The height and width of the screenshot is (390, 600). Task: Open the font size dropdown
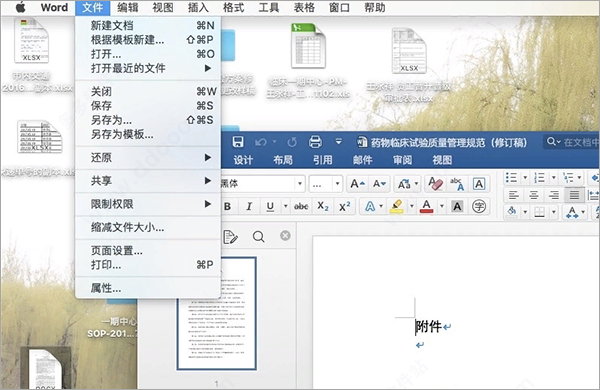click(x=337, y=184)
